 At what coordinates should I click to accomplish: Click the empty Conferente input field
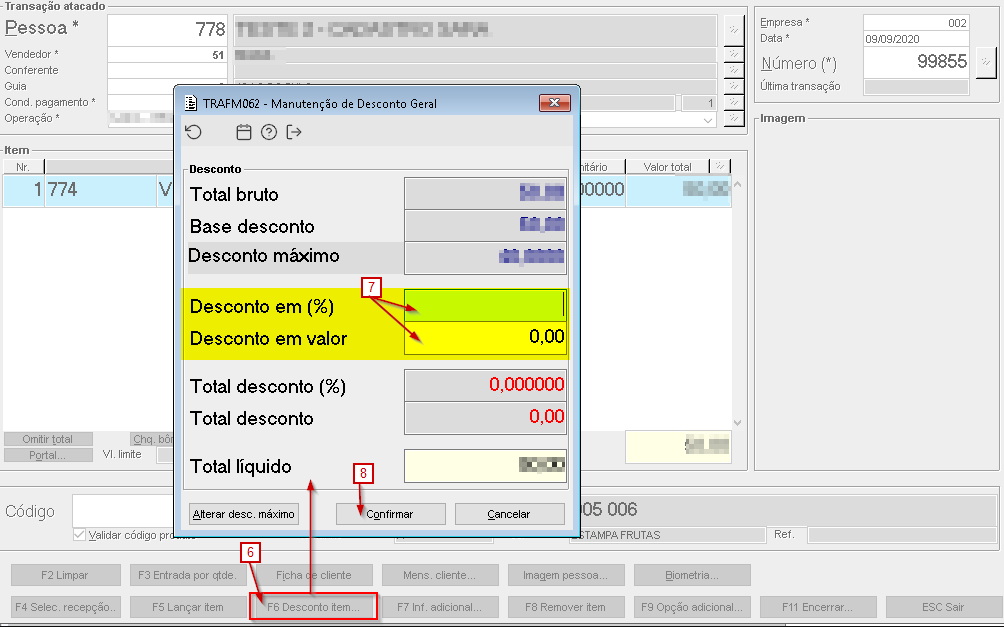coord(167,70)
